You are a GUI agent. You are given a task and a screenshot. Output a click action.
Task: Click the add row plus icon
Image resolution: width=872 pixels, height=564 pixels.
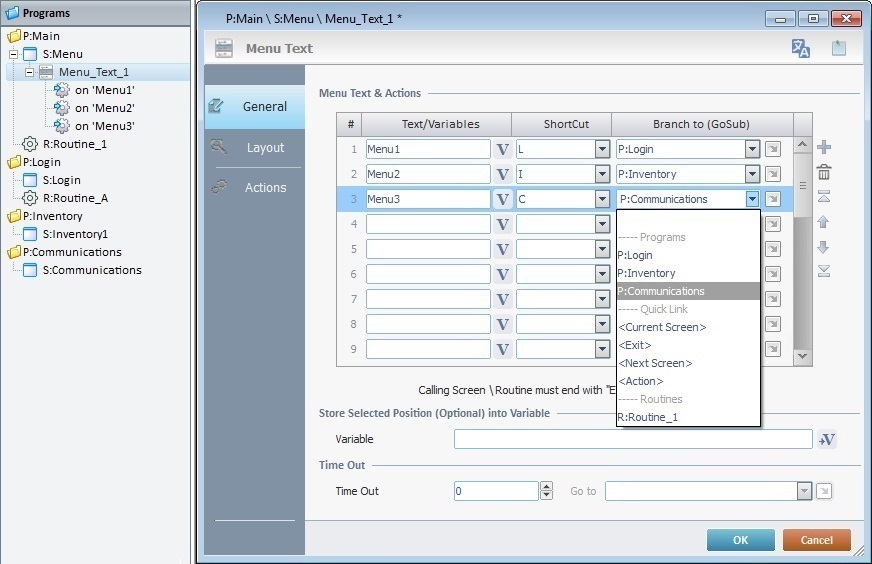click(824, 148)
